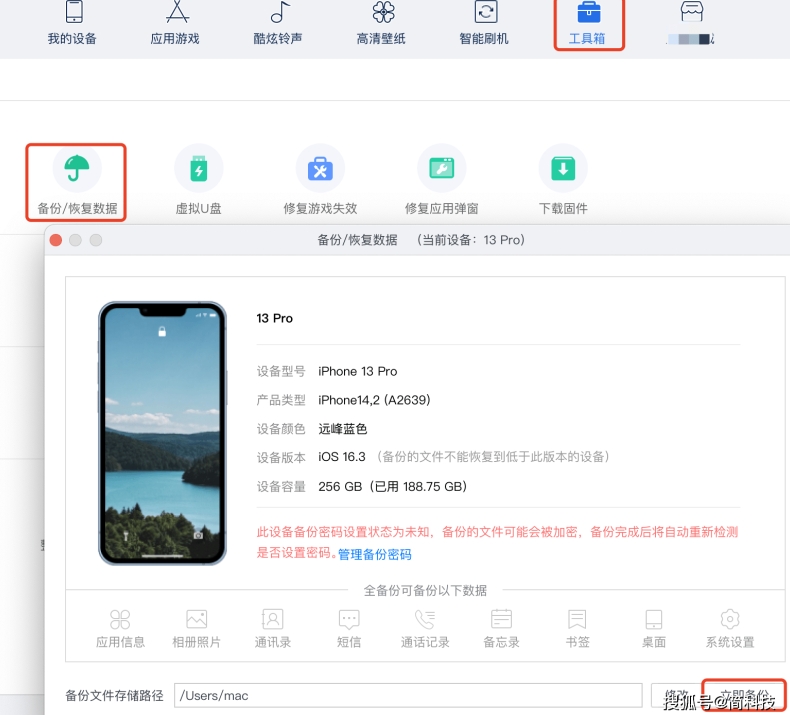Click the device name 13 Pro heading
Screen dimensions: 790x715
(275, 318)
